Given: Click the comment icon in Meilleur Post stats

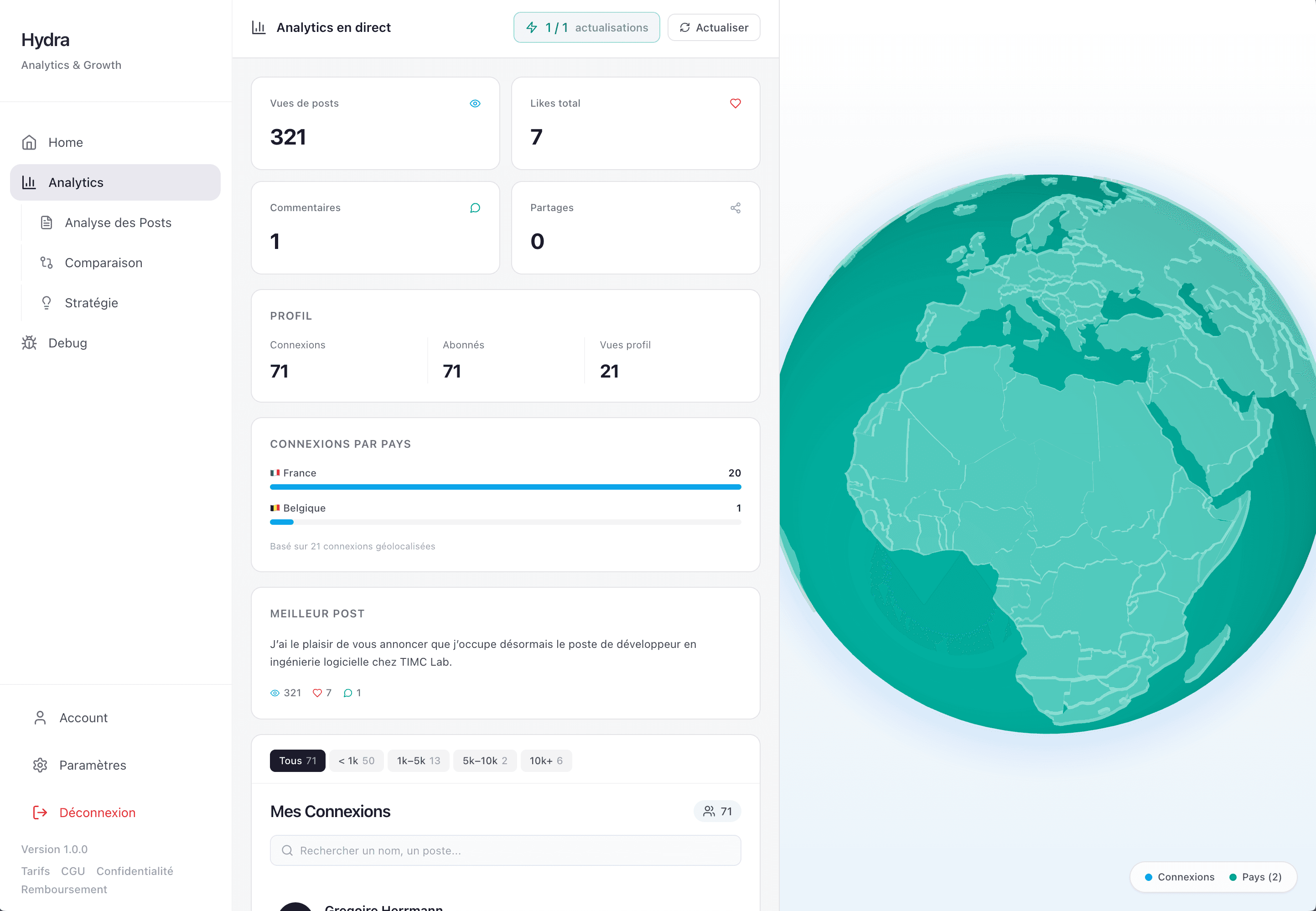Looking at the screenshot, I should pyautogui.click(x=347, y=693).
